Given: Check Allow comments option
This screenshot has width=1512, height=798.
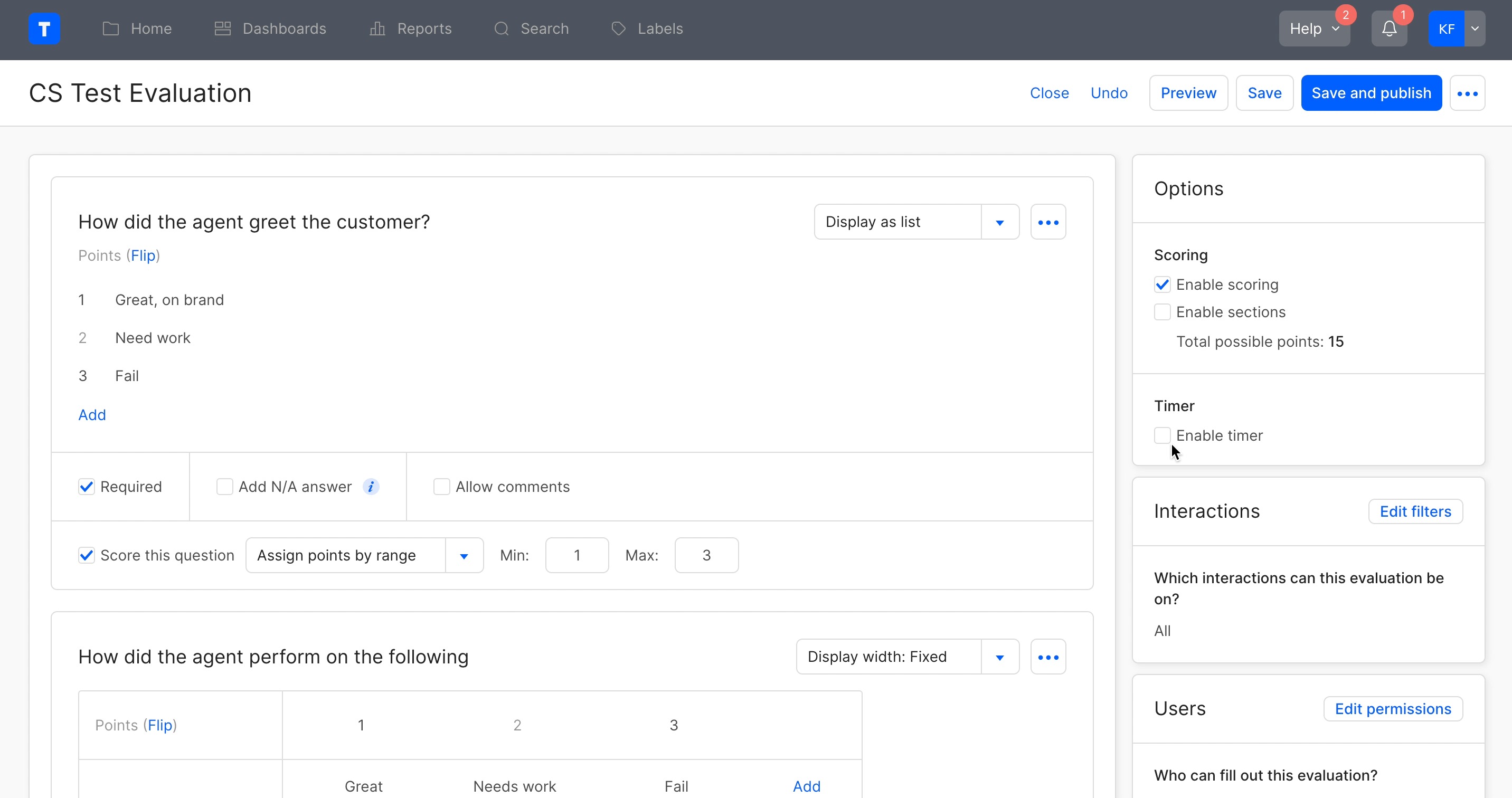Looking at the screenshot, I should [x=441, y=487].
